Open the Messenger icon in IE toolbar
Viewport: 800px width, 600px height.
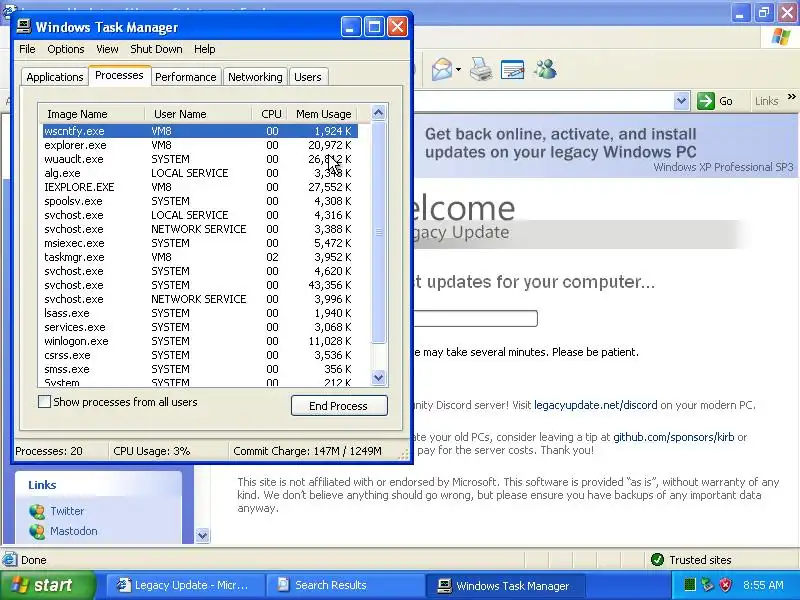(545, 69)
